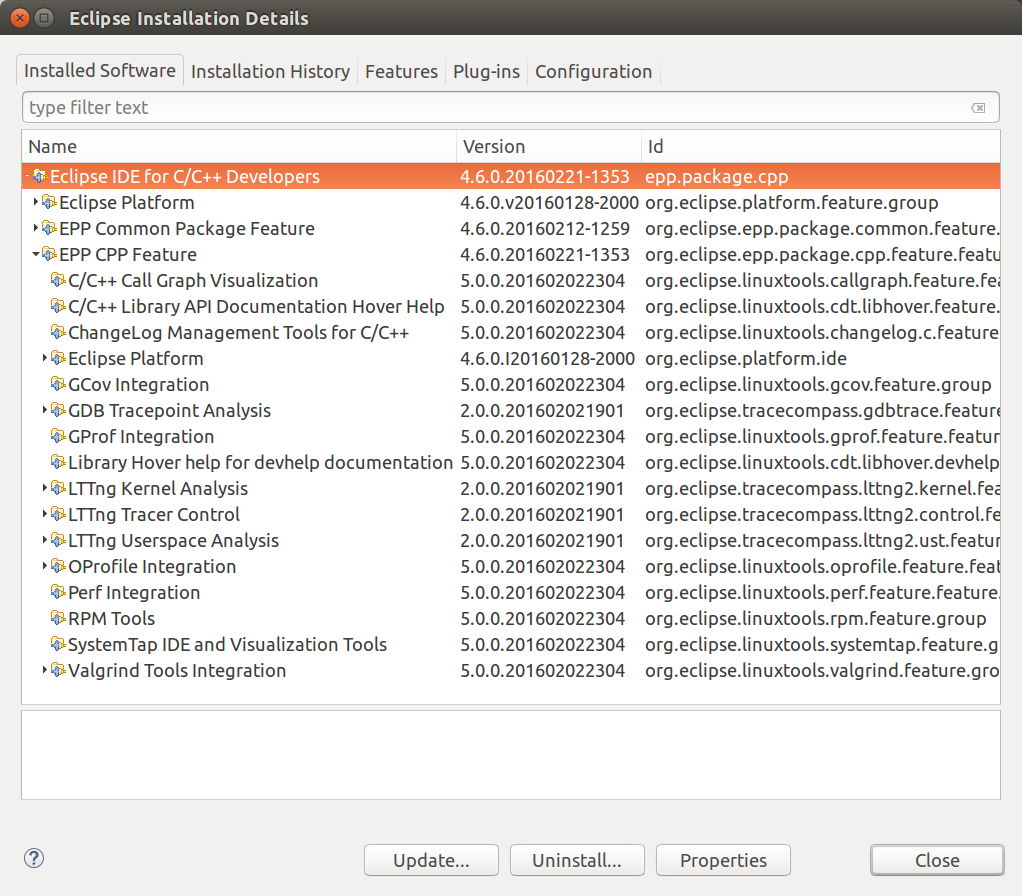Expand the GDB Tracepoint Analysis node

tap(44, 410)
